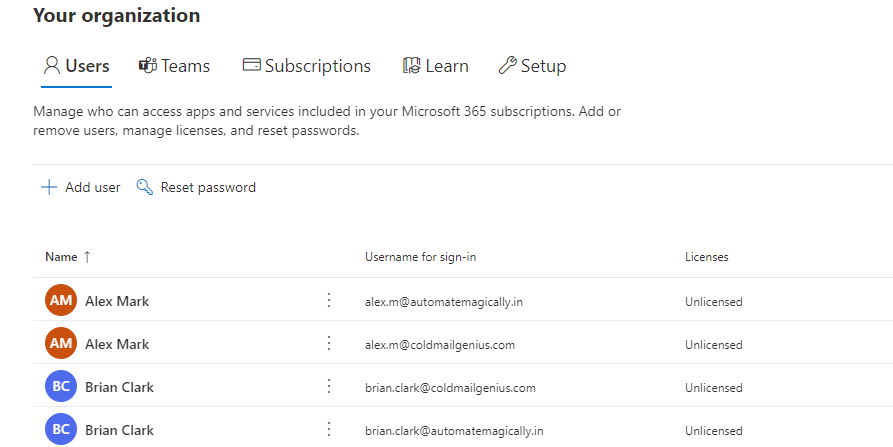Viewport: 893px width, 447px height.
Task: Open more options for alex.m@coldmailgenius.com
Action: click(x=329, y=343)
